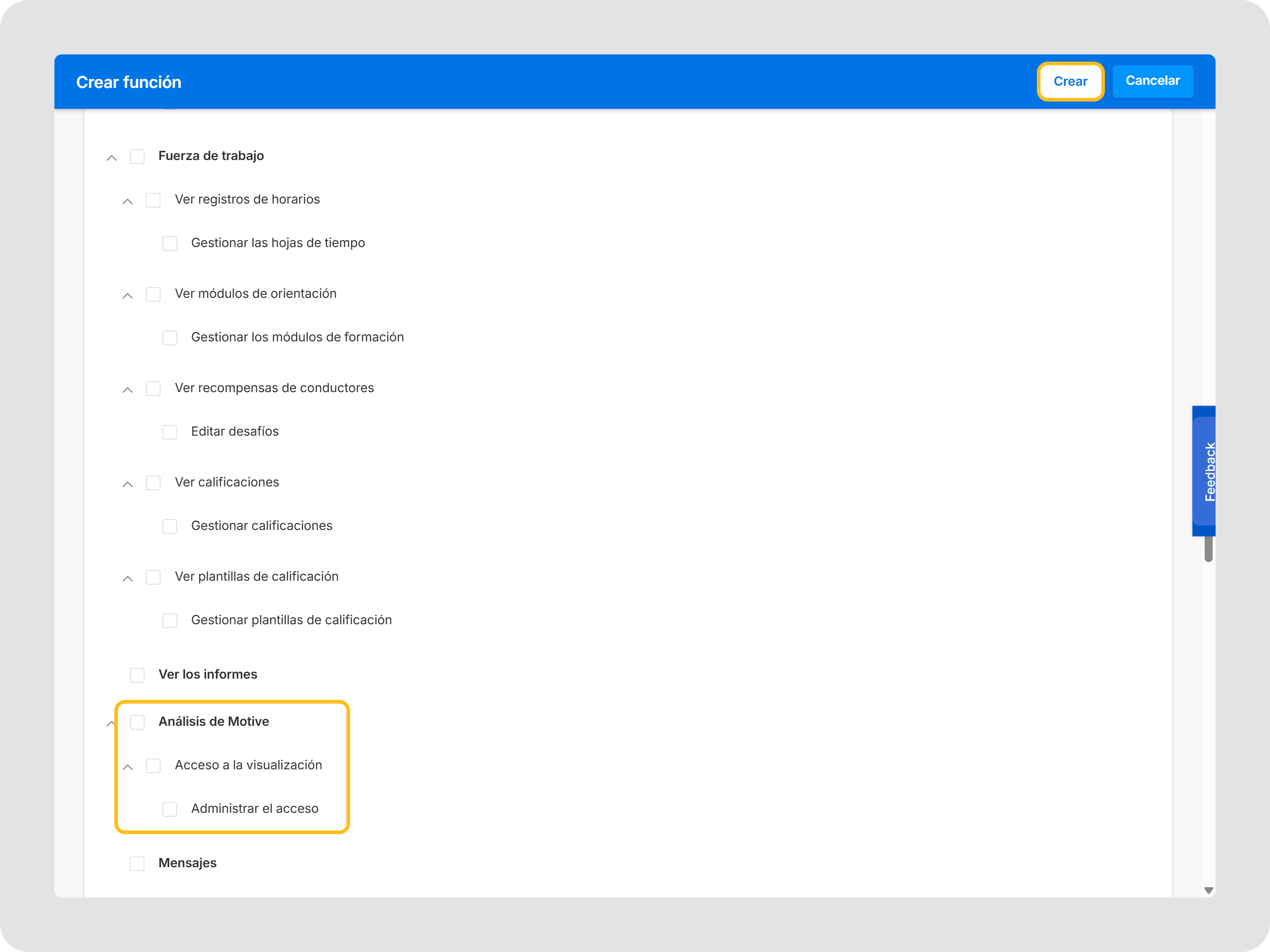Check the Fuerza de trabajo permission
The height and width of the screenshot is (952, 1270).
(138, 157)
